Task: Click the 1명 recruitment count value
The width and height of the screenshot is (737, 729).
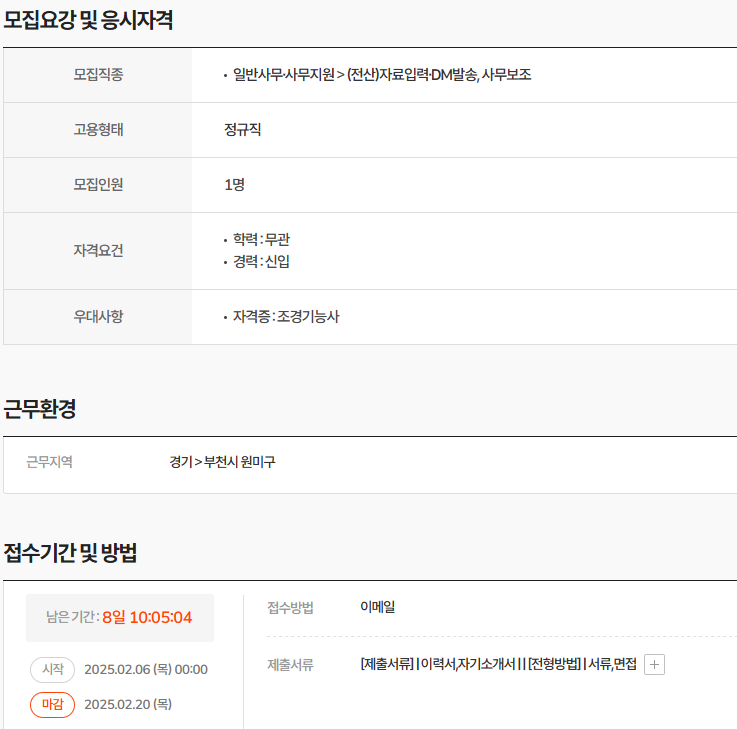Action: pos(234,185)
